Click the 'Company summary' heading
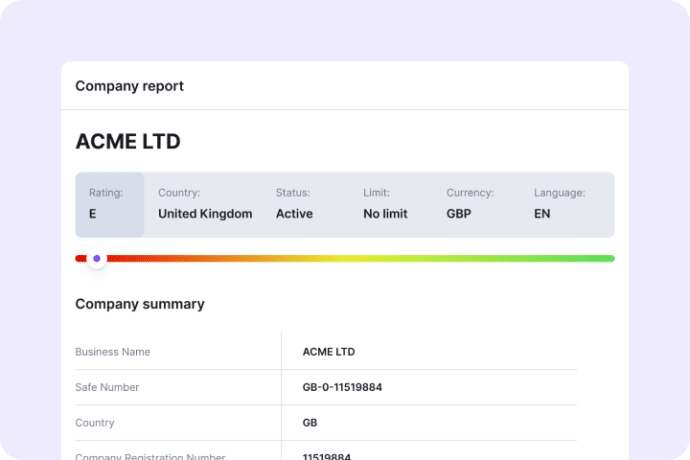The image size is (690, 460). point(140,304)
